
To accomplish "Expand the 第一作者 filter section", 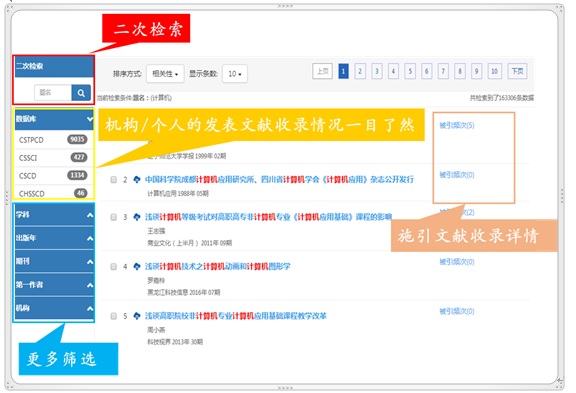I will click(54, 285).
